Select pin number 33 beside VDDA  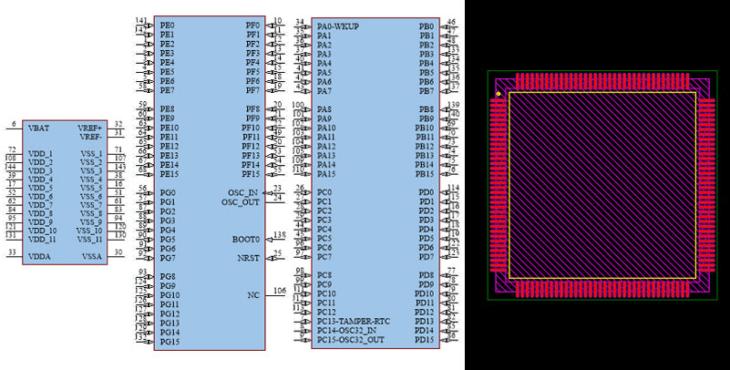[12, 253]
